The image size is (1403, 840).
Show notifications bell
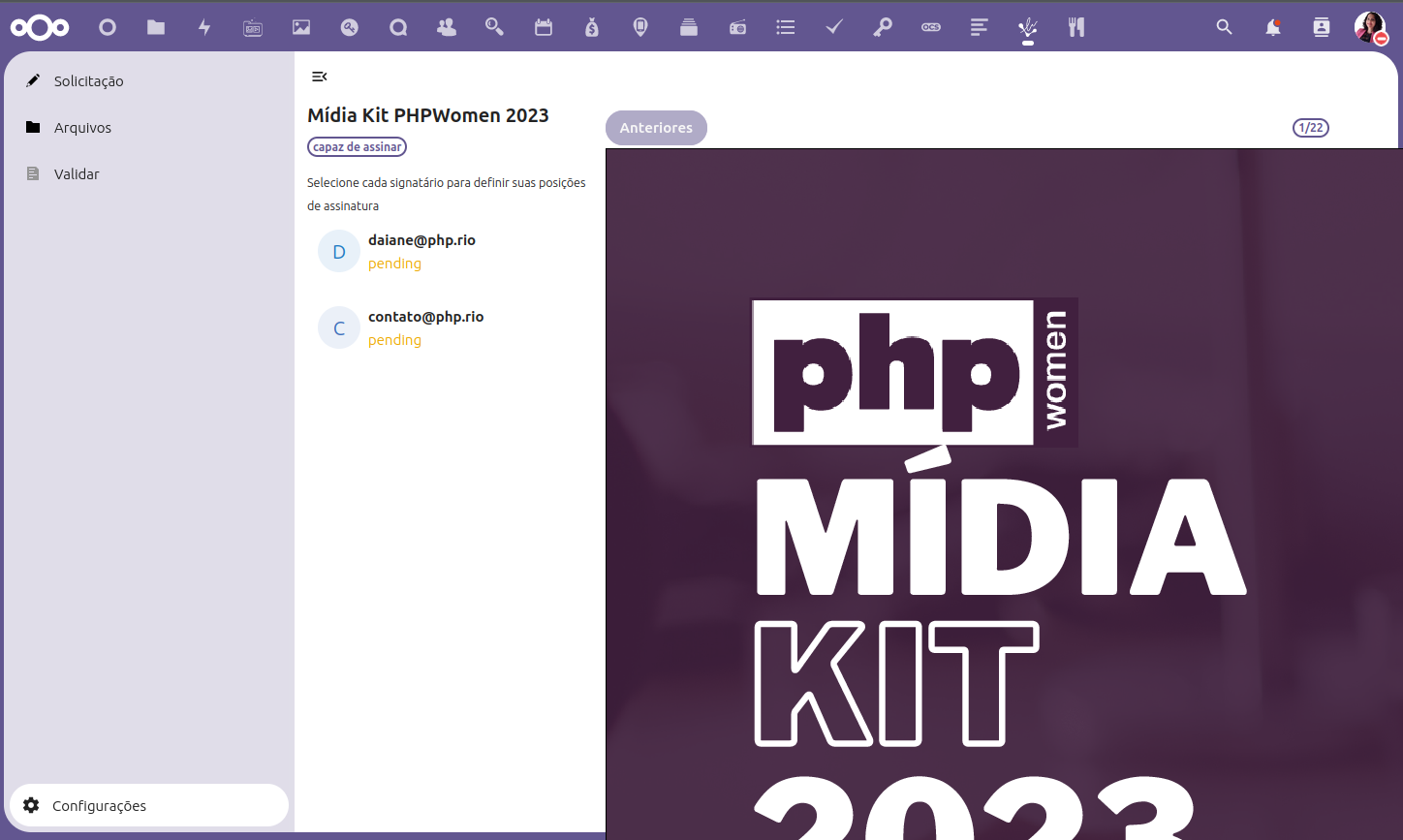pyautogui.click(x=1273, y=27)
